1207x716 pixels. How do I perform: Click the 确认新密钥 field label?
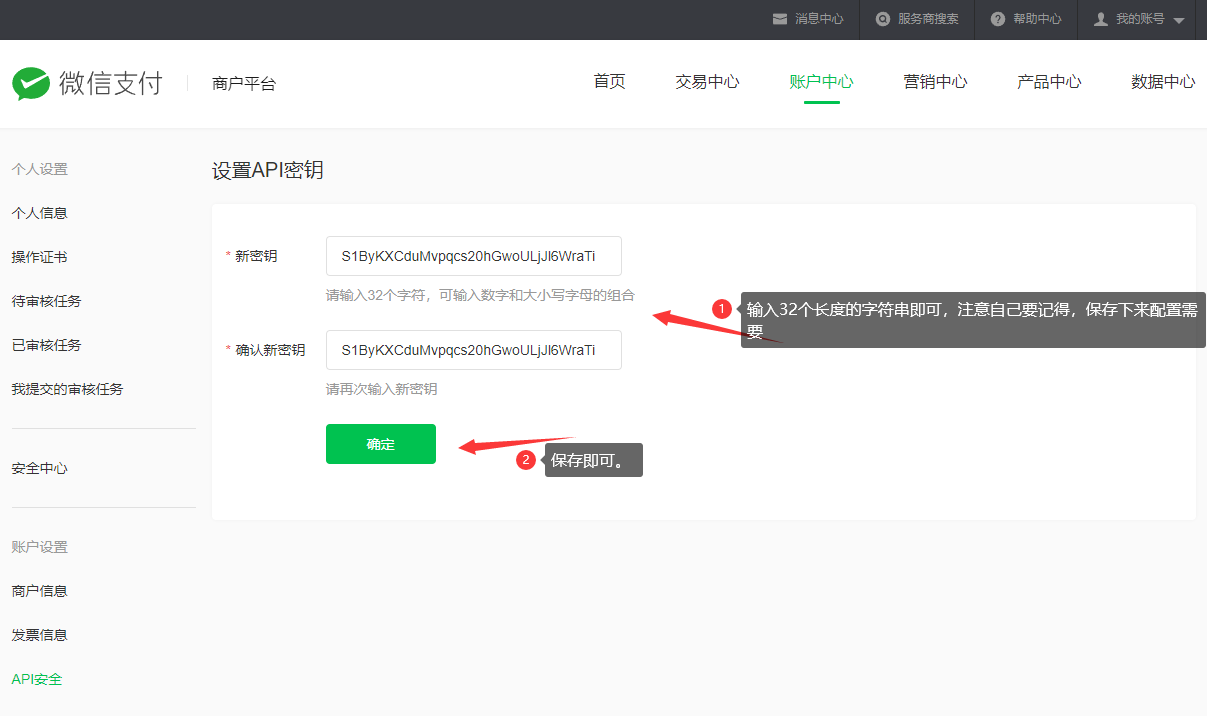270,350
